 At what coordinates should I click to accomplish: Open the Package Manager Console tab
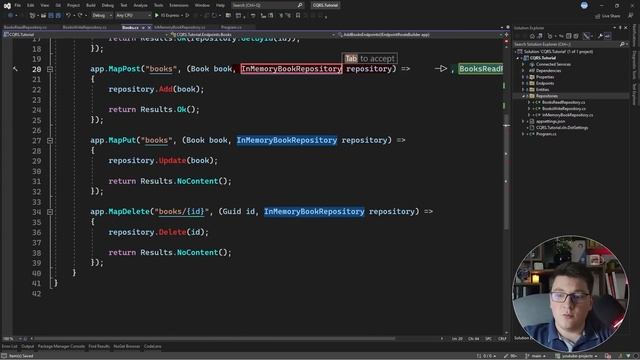point(61,347)
